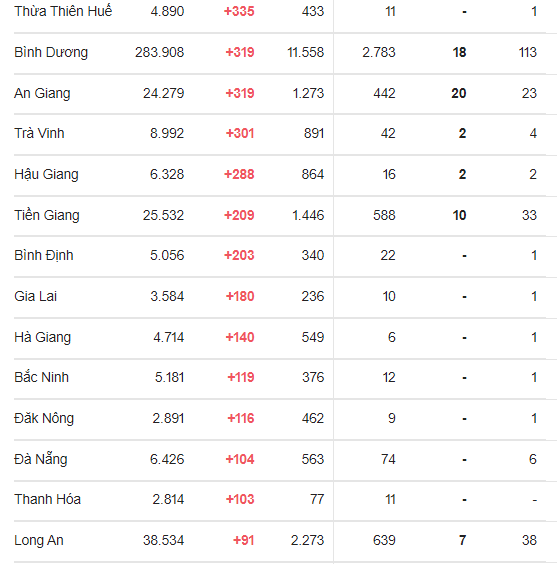560x564 pixels.
Task: Select the Thừa Thiên Huế province name
Action: click(63, 11)
